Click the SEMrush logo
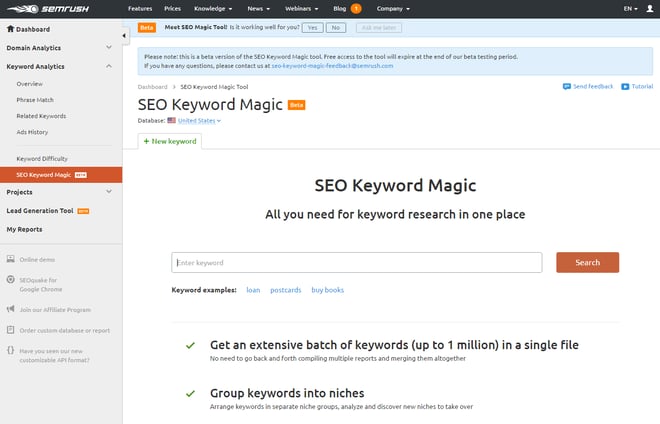This screenshot has width=660, height=424. pos(48,8)
